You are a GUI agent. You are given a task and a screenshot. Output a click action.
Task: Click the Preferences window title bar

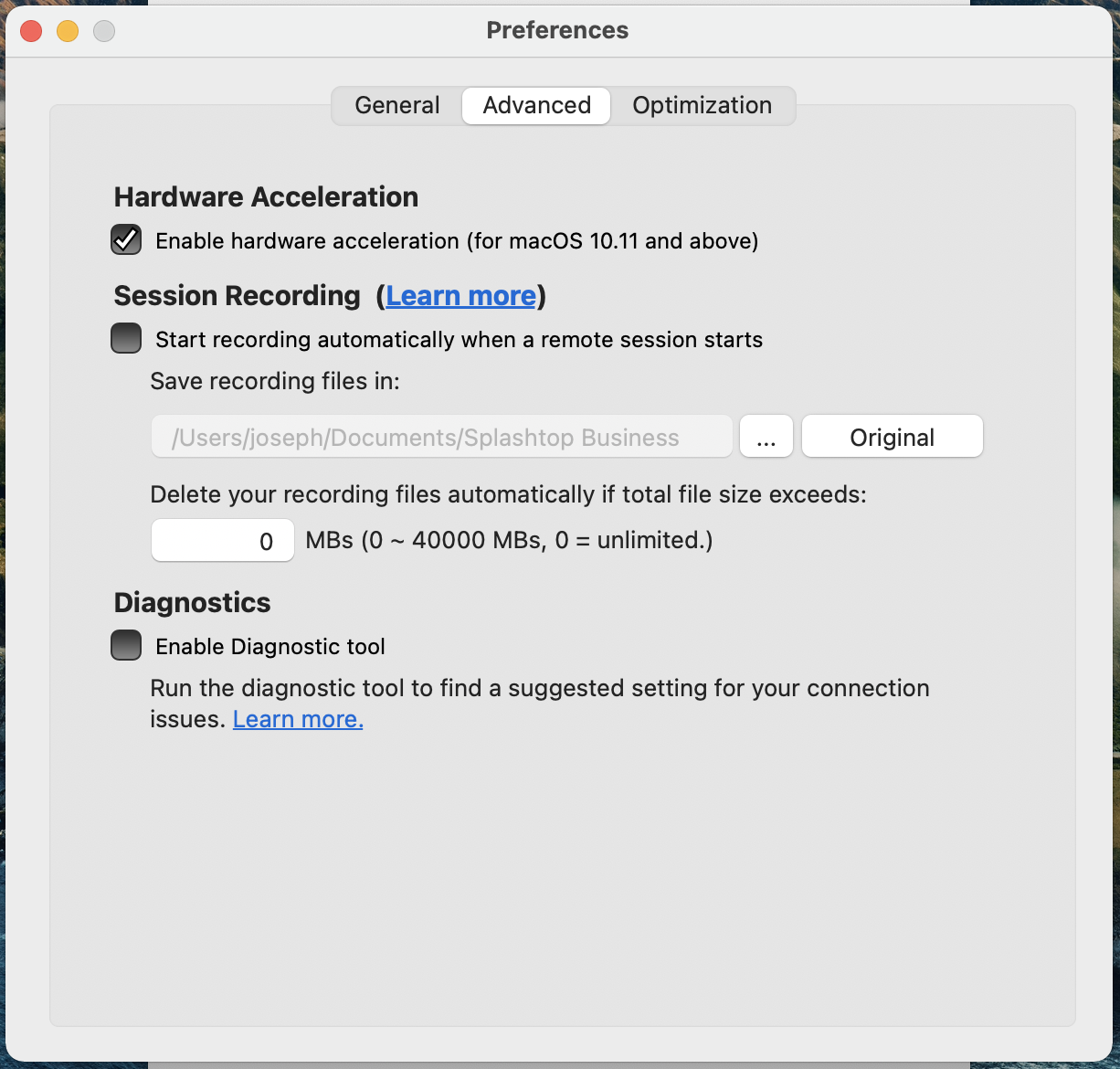point(557,30)
